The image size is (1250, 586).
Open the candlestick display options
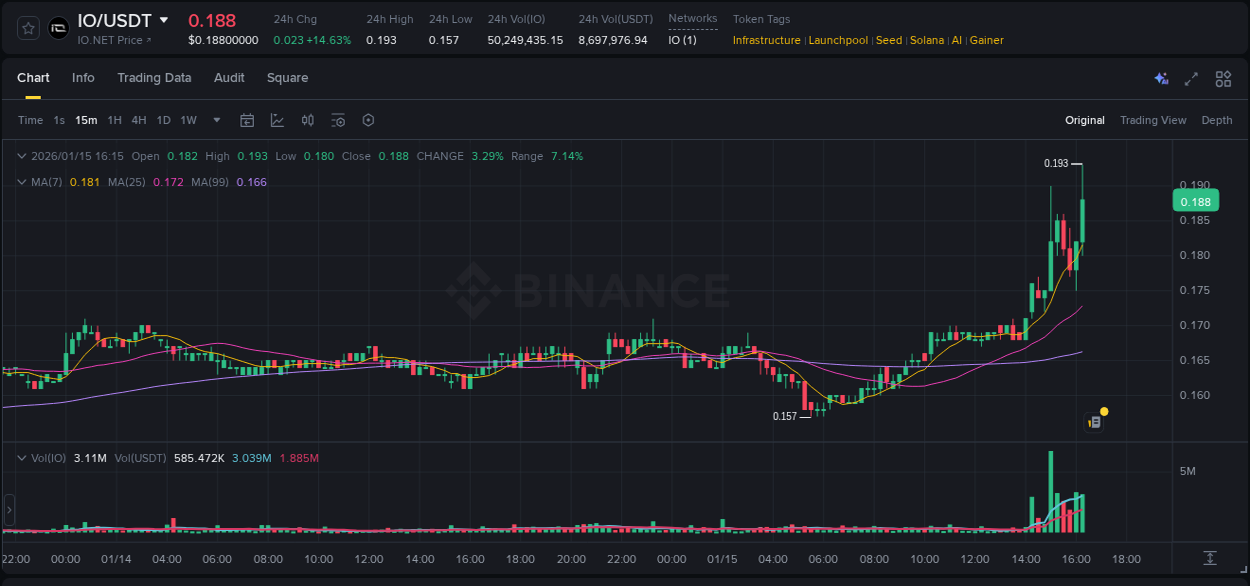tap(308, 120)
